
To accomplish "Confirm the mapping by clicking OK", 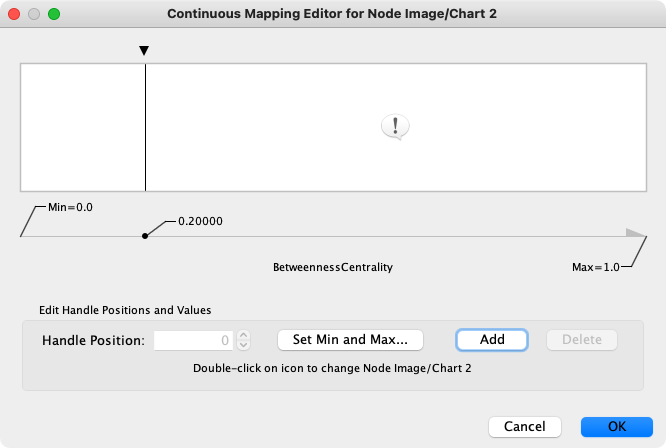I will (617, 426).
